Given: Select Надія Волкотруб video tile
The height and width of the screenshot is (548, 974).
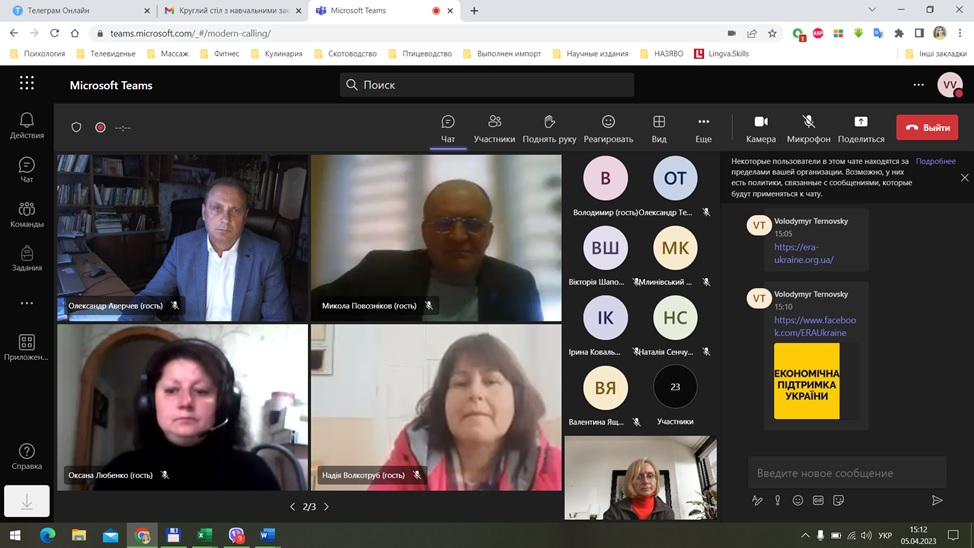Looking at the screenshot, I should click(436, 408).
